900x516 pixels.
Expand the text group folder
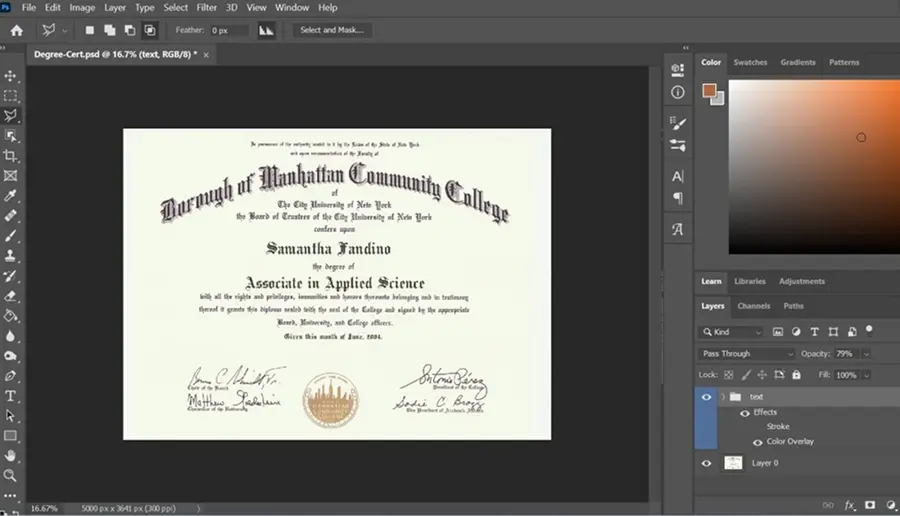723,397
